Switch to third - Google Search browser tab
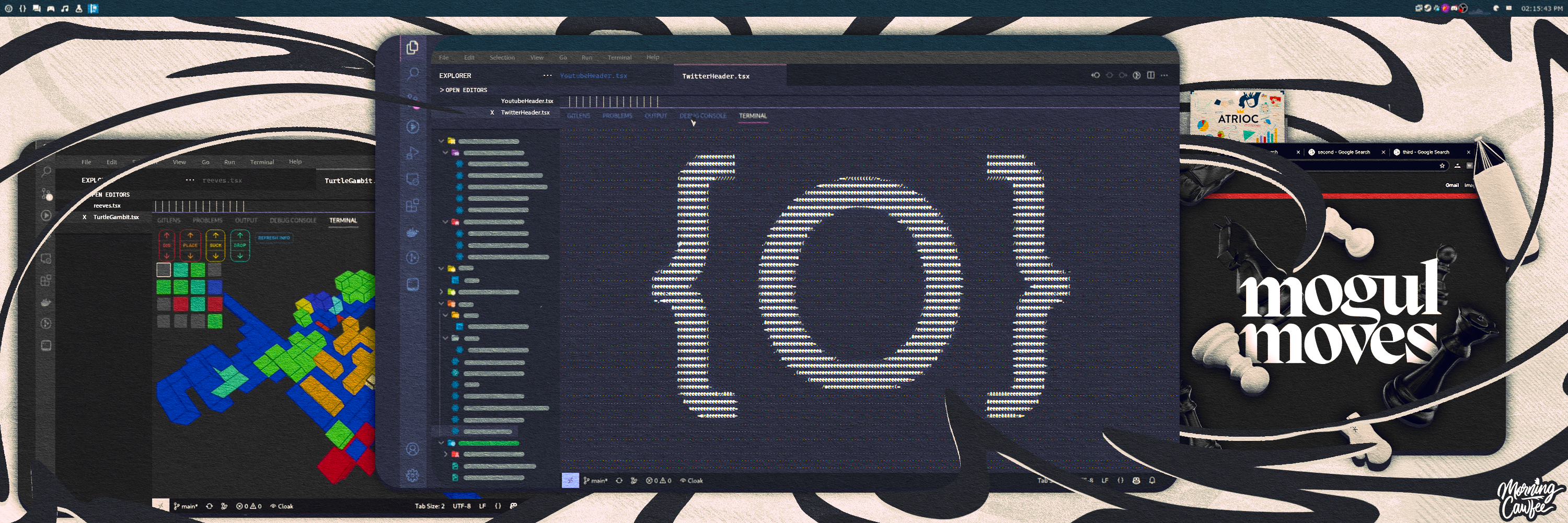 [x=1426, y=152]
